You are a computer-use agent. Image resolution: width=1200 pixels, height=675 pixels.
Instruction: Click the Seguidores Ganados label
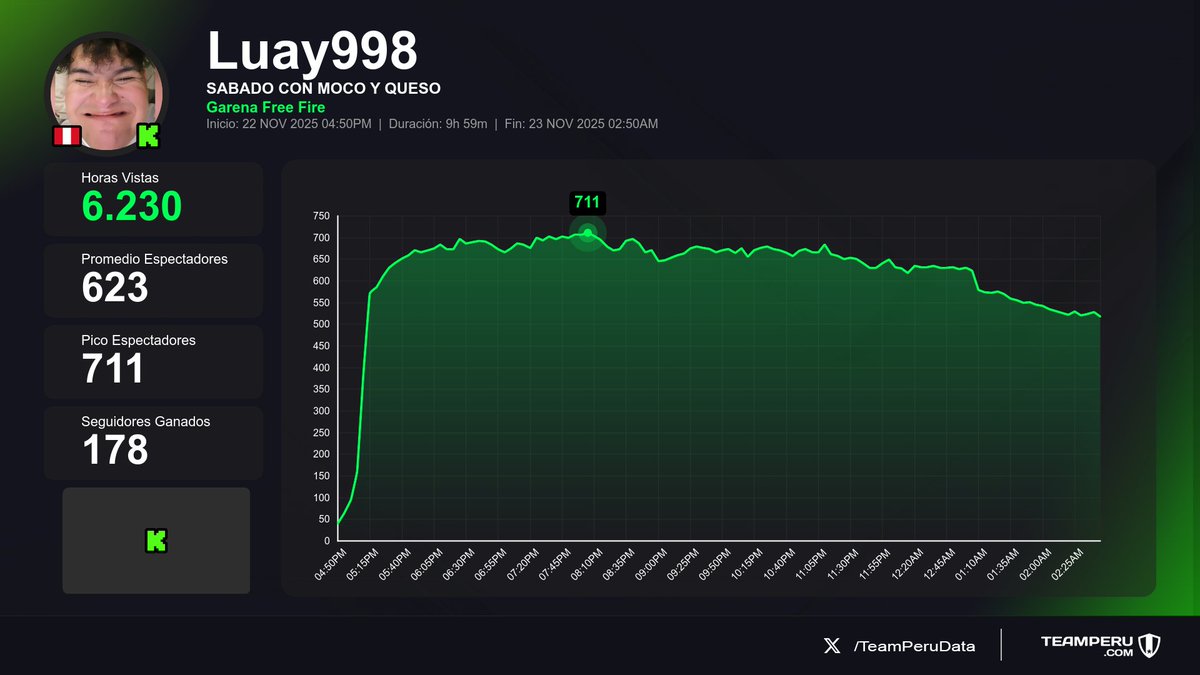(146, 422)
